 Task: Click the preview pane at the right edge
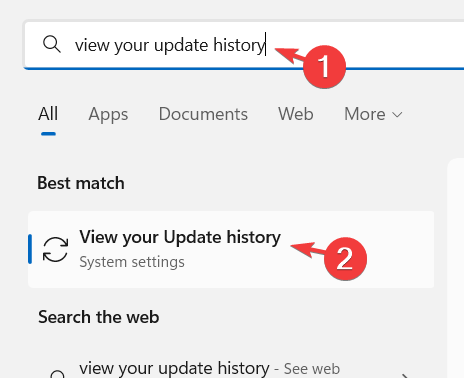pos(456,268)
